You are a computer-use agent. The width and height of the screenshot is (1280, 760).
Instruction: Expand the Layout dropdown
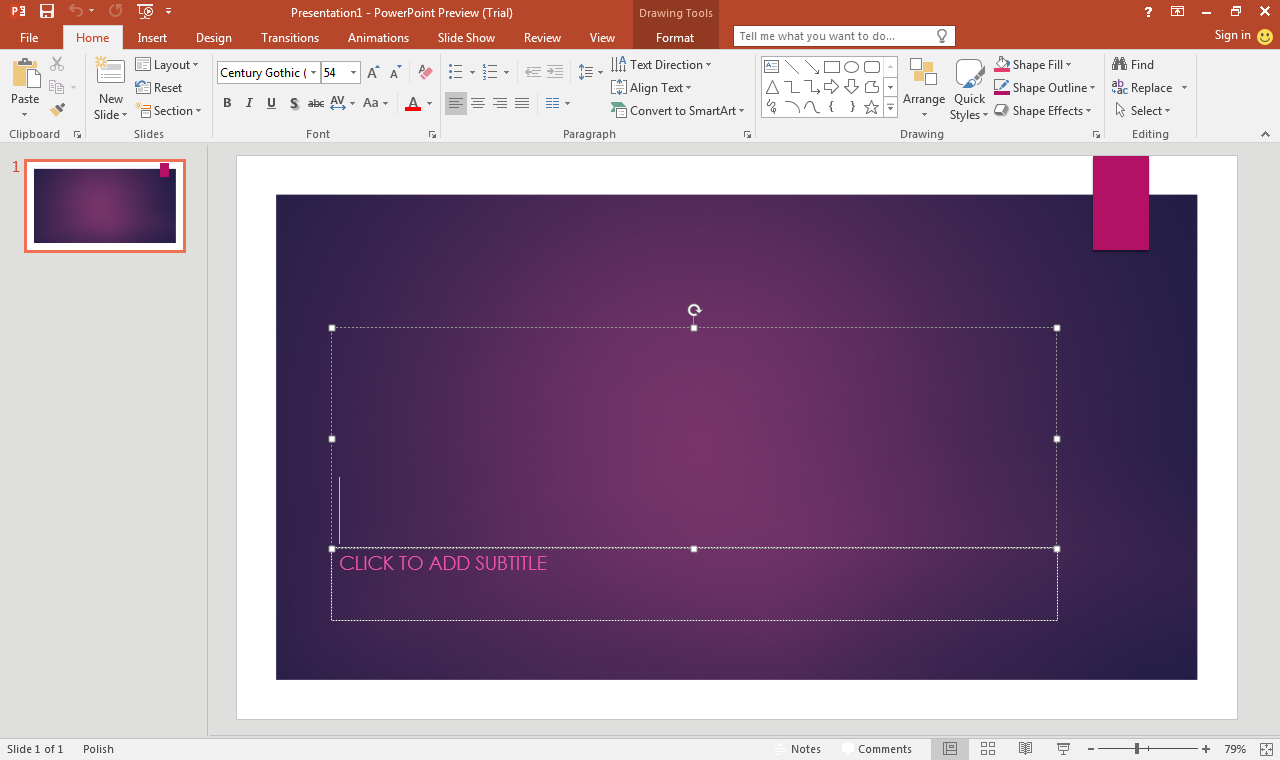coord(168,65)
